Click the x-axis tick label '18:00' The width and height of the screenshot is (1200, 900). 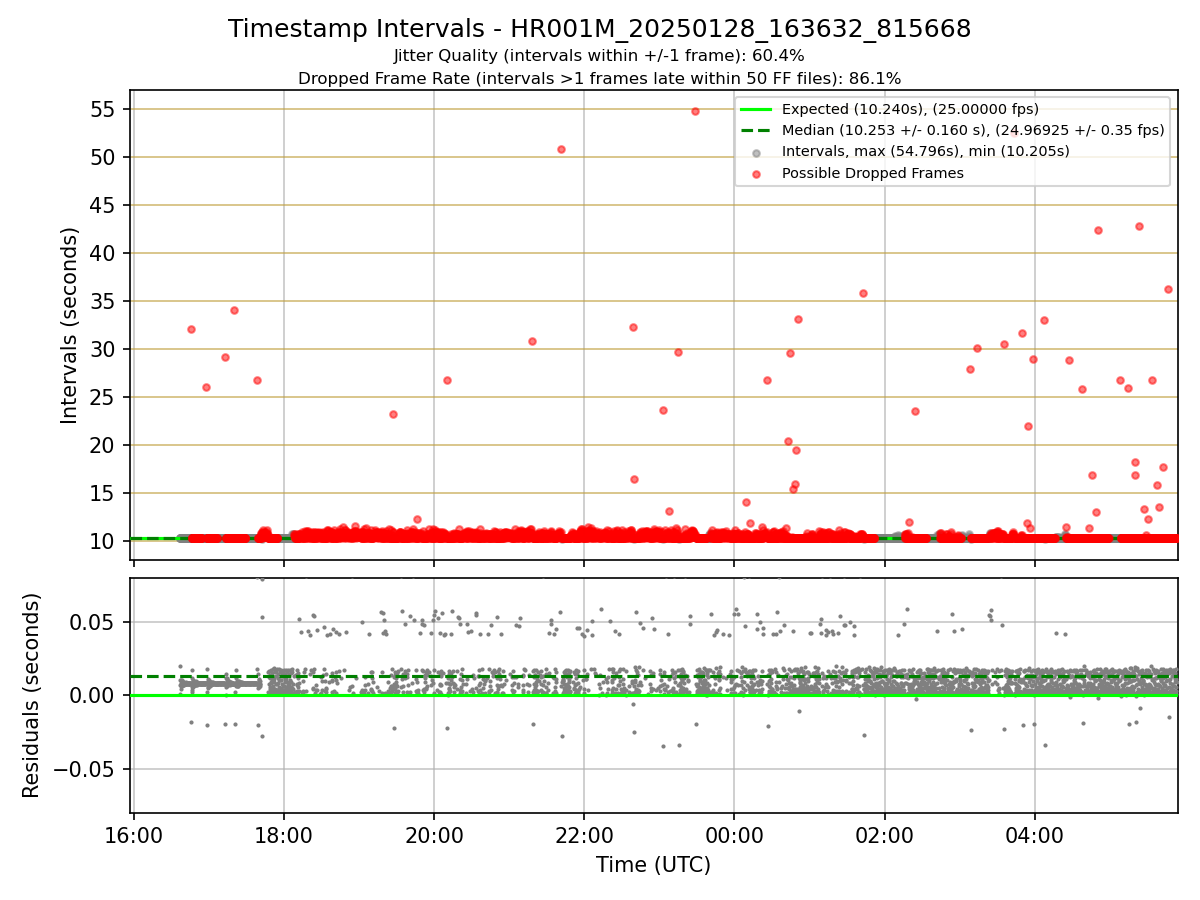pyautogui.click(x=284, y=835)
